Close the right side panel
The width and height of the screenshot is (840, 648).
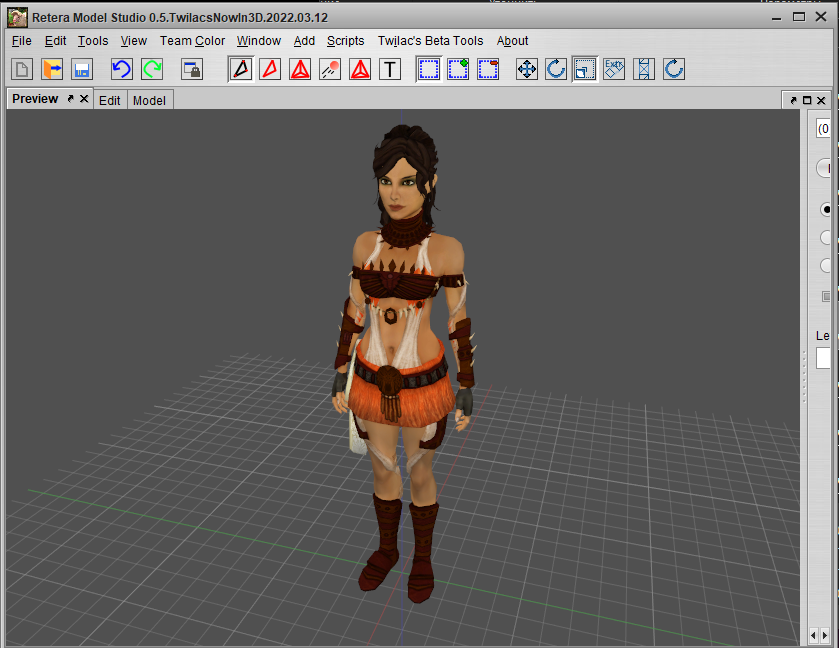point(821,100)
